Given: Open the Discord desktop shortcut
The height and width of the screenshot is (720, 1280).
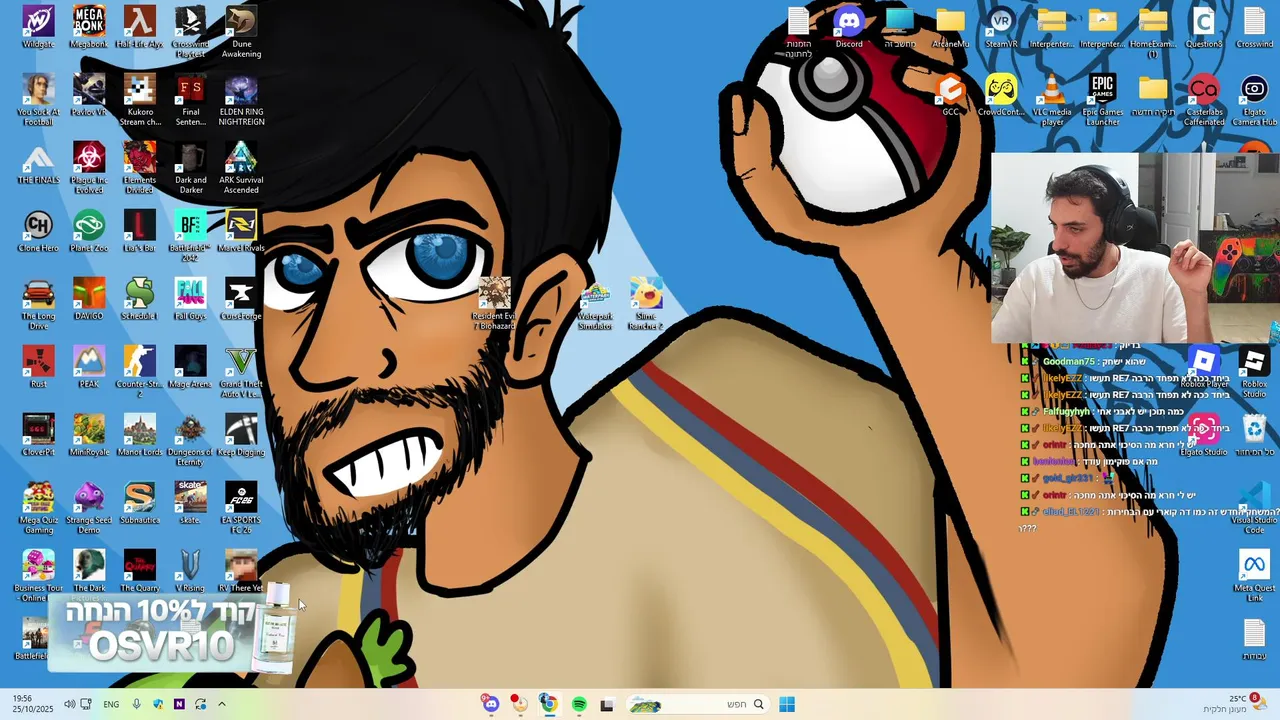Looking at the screenshot, I should pyautogui.click(x=849, y=27).
